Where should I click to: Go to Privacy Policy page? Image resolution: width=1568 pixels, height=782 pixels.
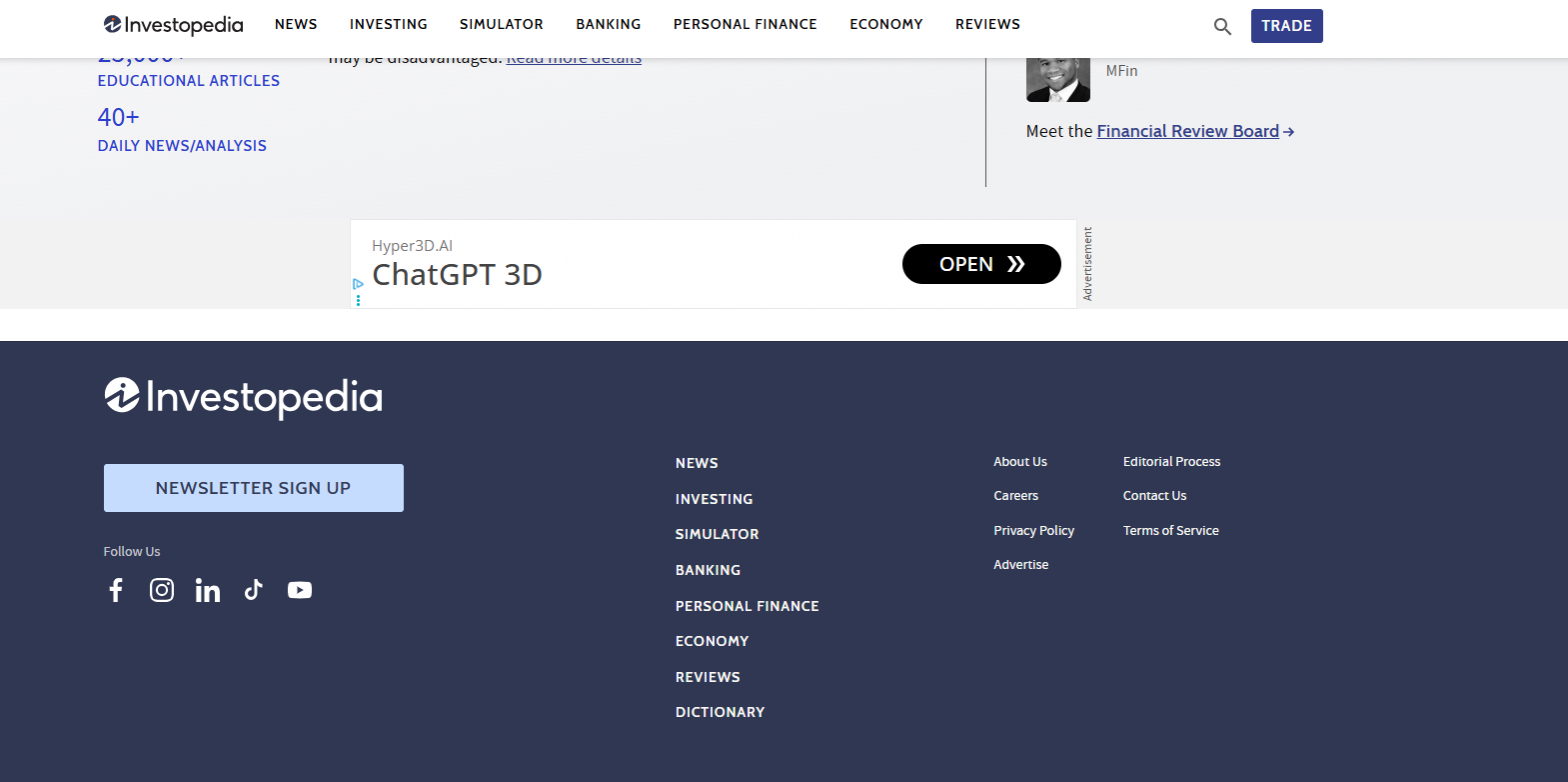point(1033,531)
